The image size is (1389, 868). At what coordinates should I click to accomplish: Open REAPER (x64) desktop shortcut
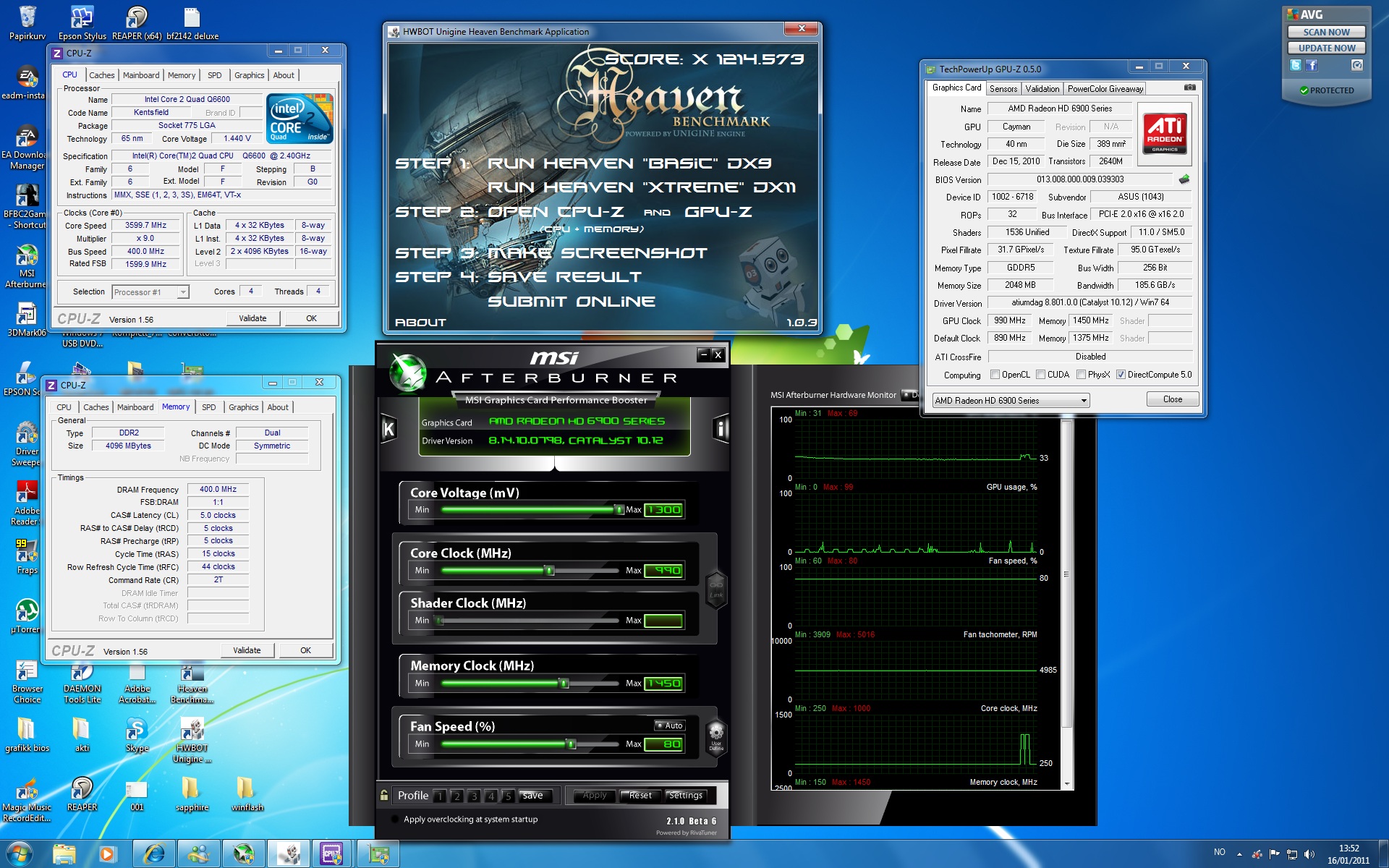pyautogui.click(x=137, y=22)
